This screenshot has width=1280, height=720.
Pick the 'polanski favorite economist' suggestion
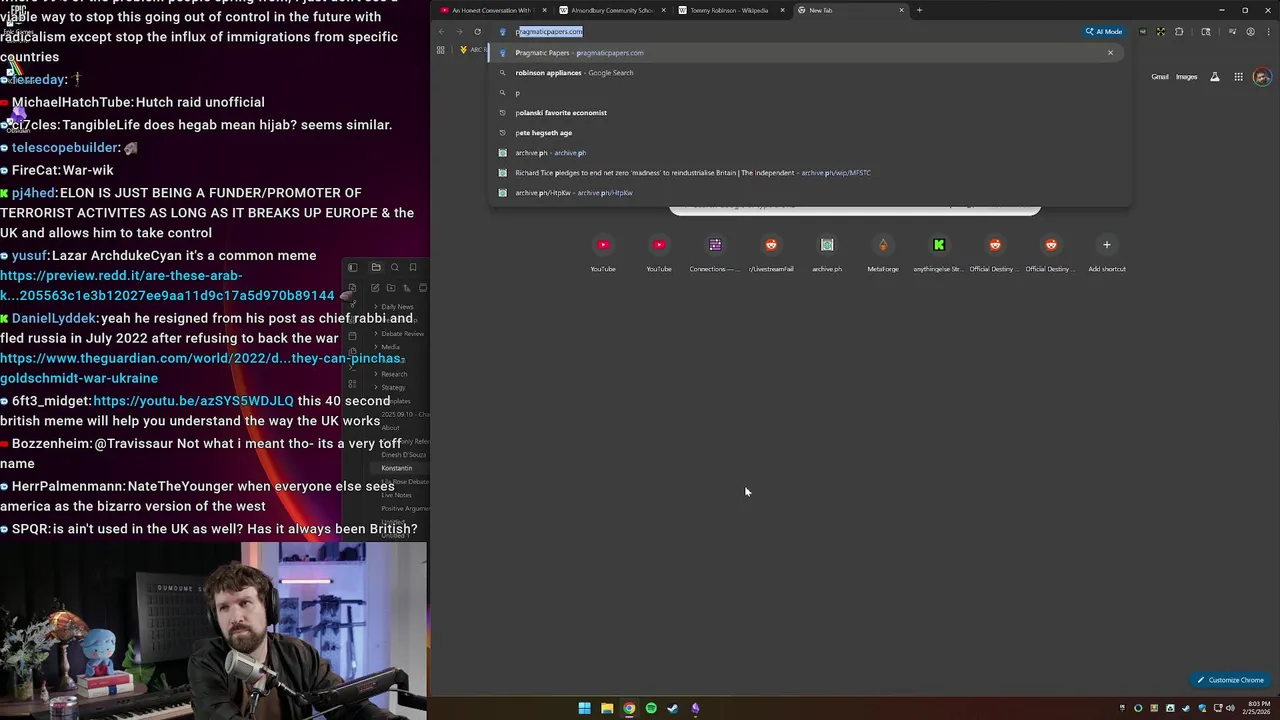click(810, 112)
